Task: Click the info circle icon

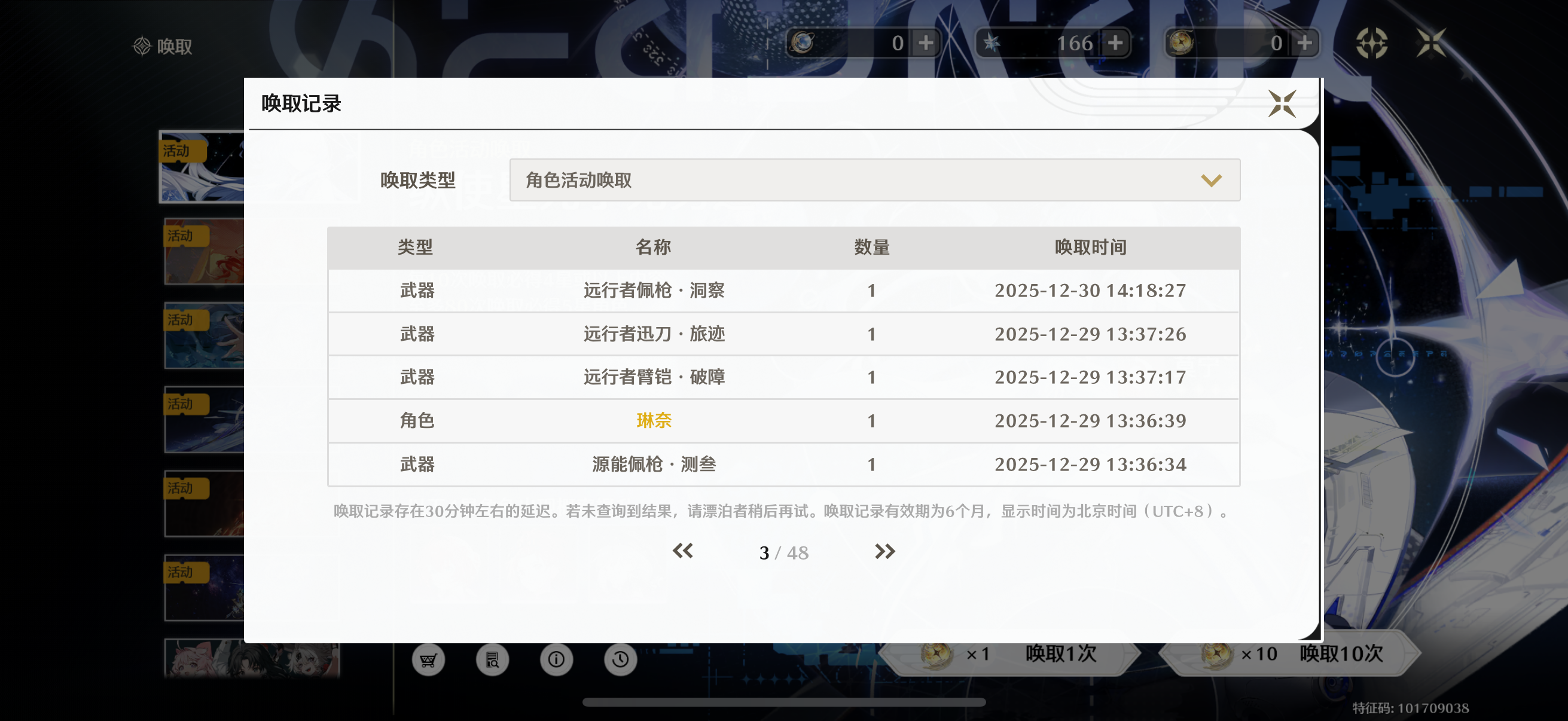Action: click(556, 659)
